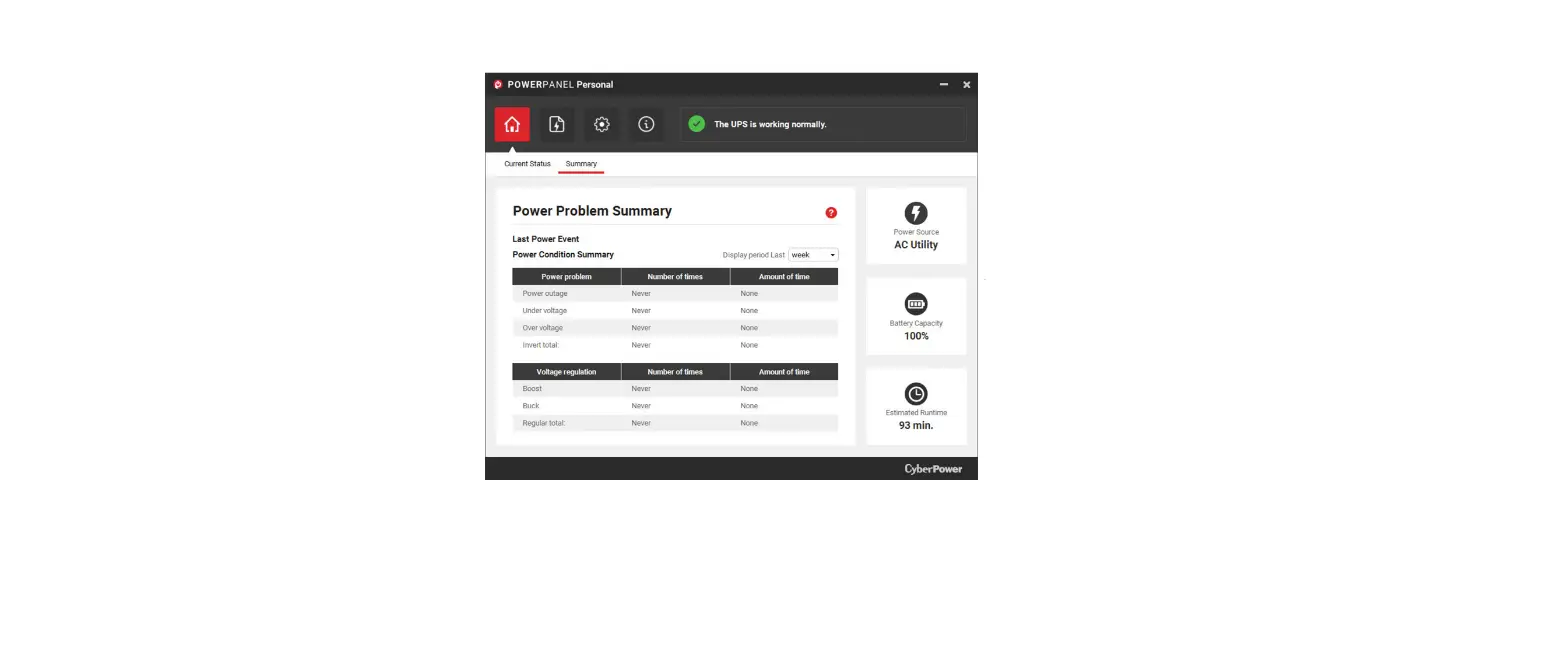The image size is (1564, 653).
Task: Click the Regular total row
Action: pyautogui.click(x=675, y=422)
